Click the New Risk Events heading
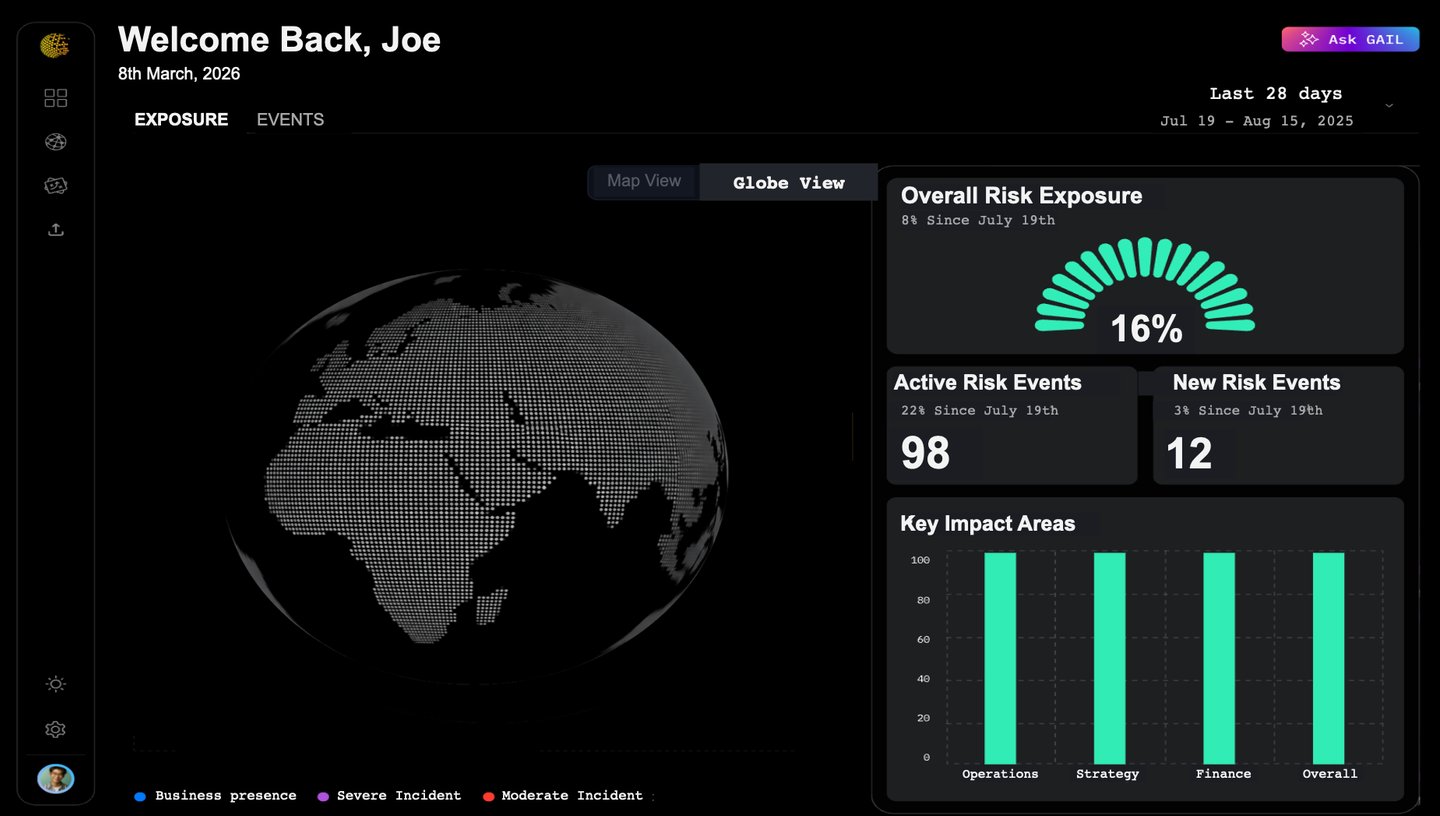This screenshot has width=1440, height=816. click(x=1257, y=383)
